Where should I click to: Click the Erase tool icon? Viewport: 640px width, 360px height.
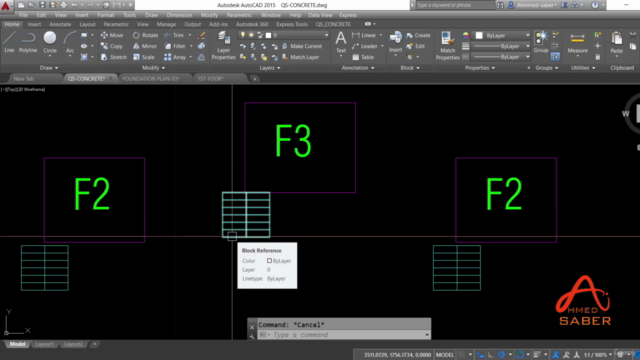tap(201, 36)
